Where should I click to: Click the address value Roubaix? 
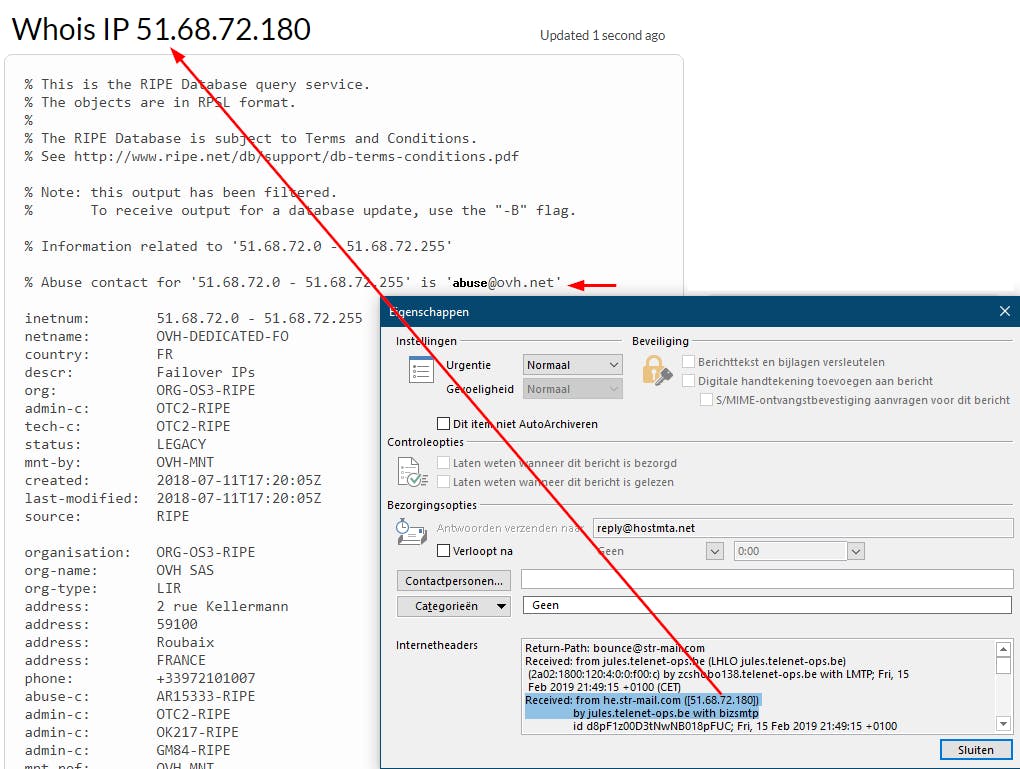pos(185,642)
